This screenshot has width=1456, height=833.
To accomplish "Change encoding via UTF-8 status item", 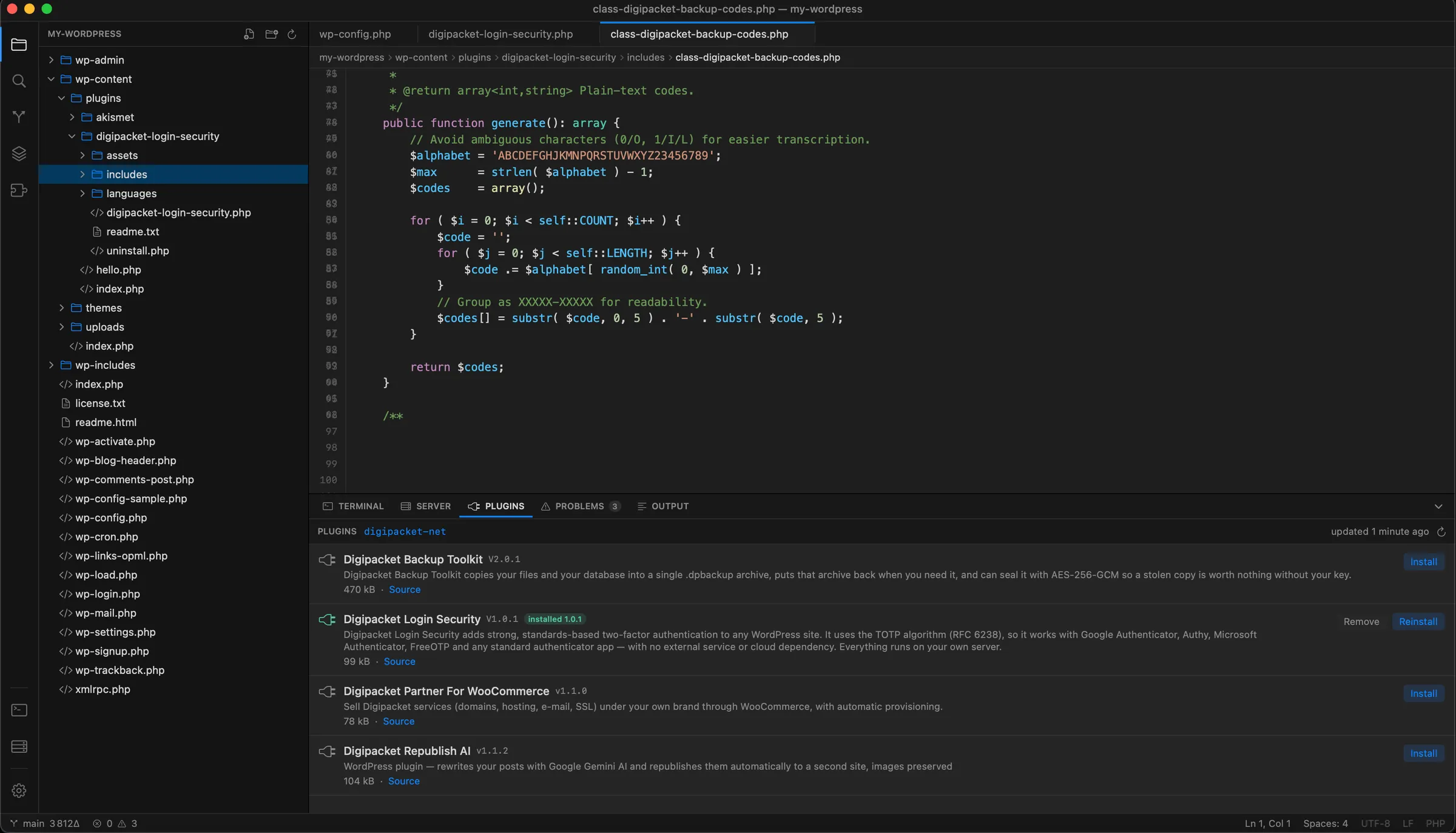I will [x=1375, y=823].
